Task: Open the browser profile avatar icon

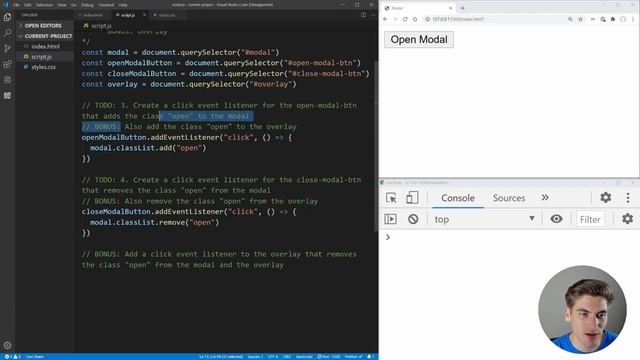Action: [x=623, y=19]
